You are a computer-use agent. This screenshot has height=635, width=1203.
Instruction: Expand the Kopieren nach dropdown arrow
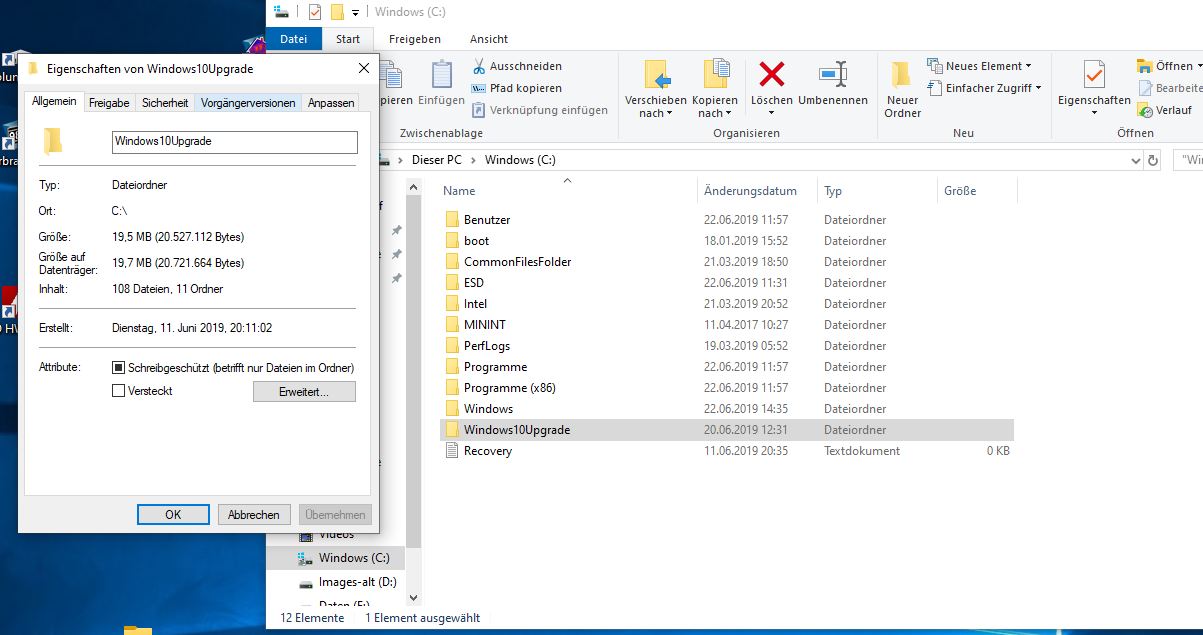(x=728, y=114)
